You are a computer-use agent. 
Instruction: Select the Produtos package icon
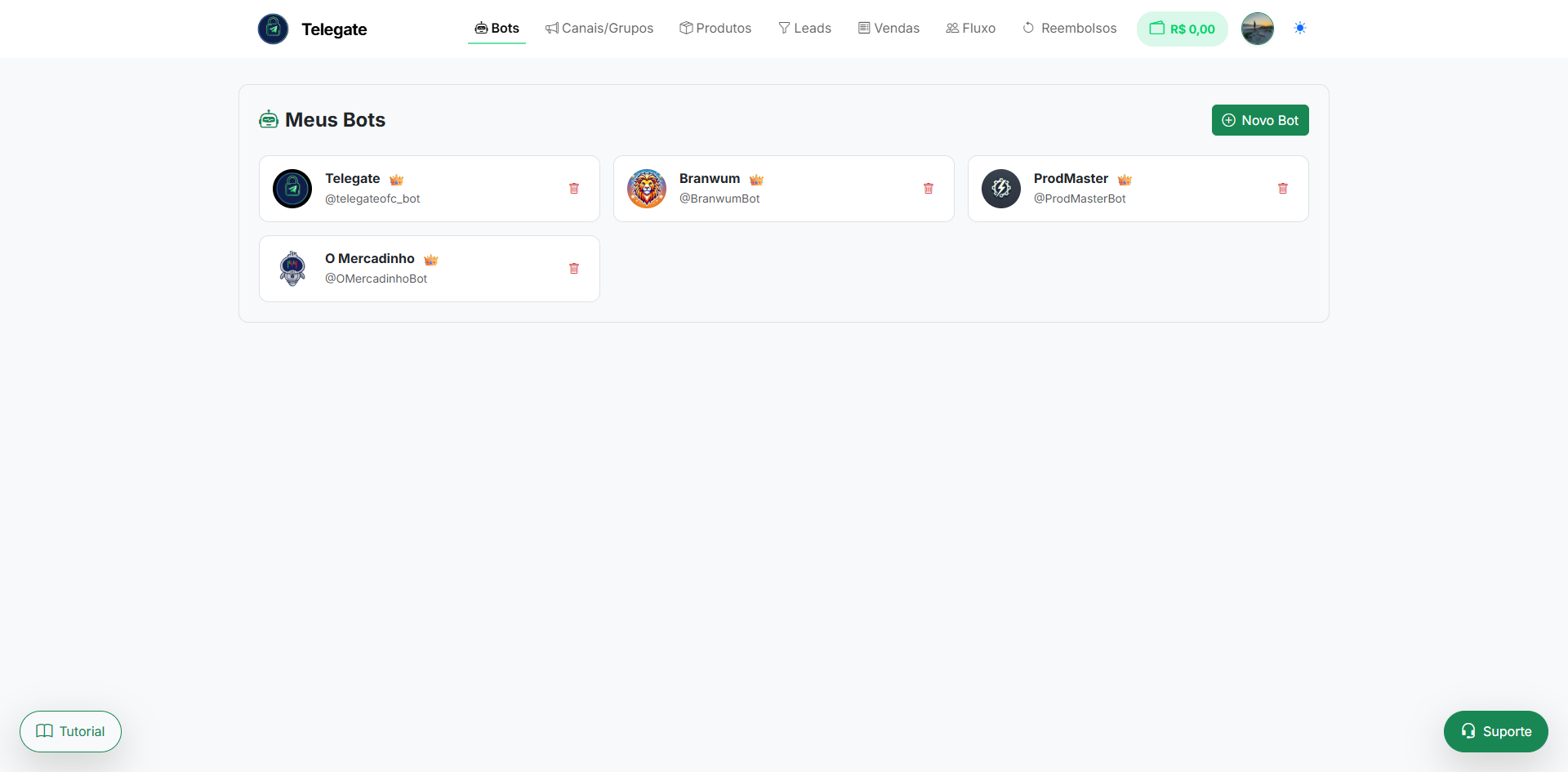(685, 28)
